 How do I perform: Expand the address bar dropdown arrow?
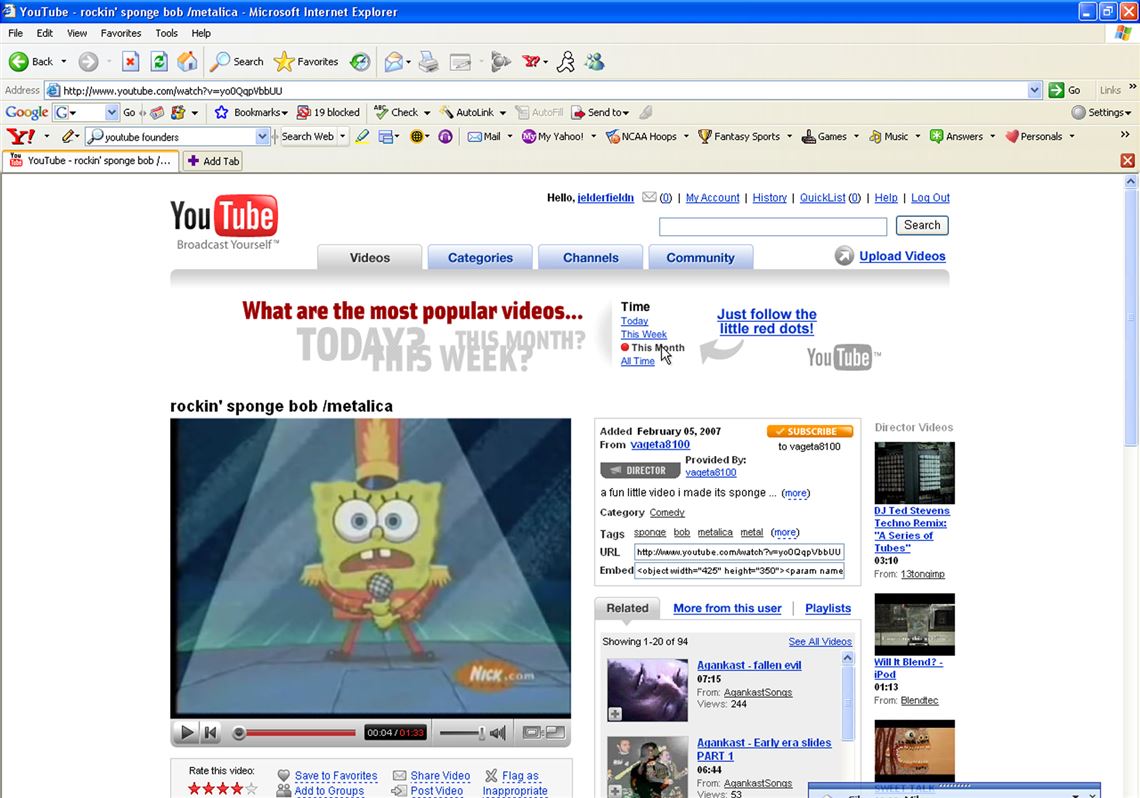point(1035,90)
